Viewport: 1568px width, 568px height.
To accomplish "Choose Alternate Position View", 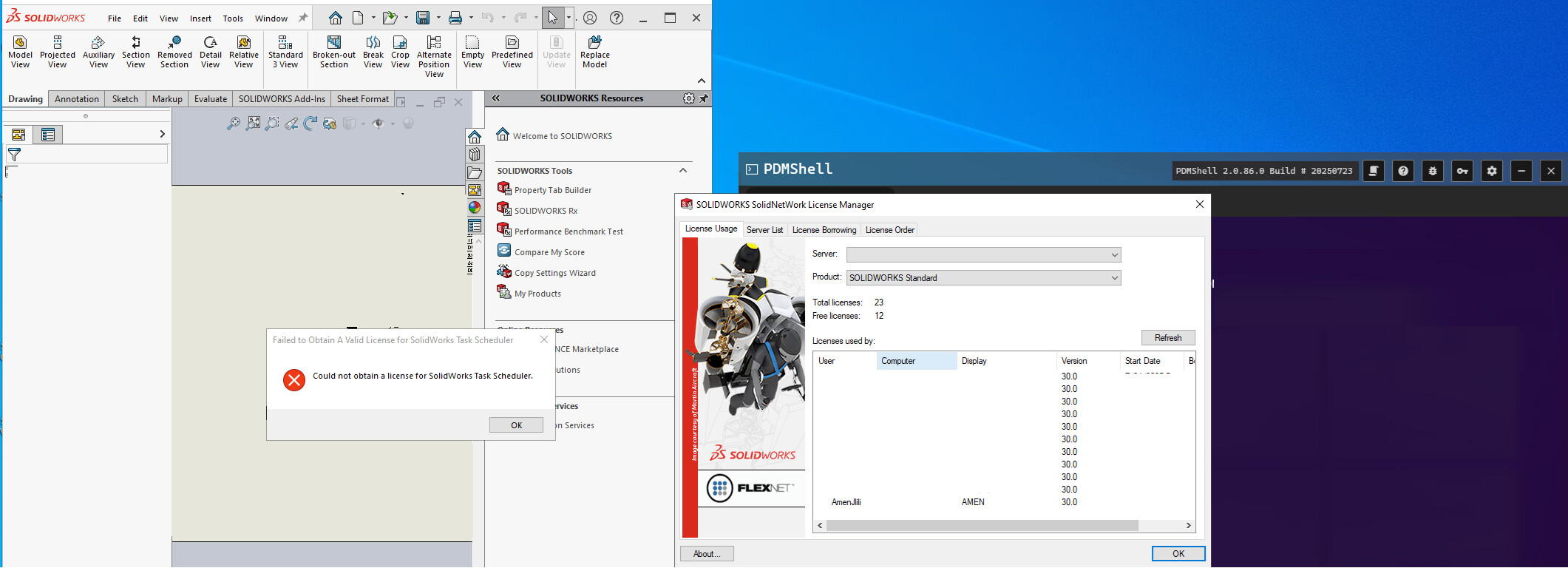I will (434, 56).
